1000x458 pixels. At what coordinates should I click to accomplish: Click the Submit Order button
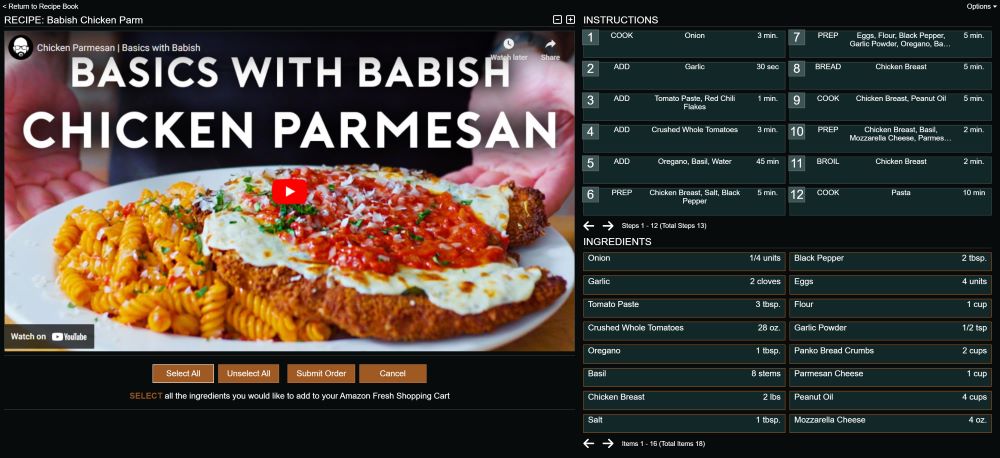[x=321, y=374]
